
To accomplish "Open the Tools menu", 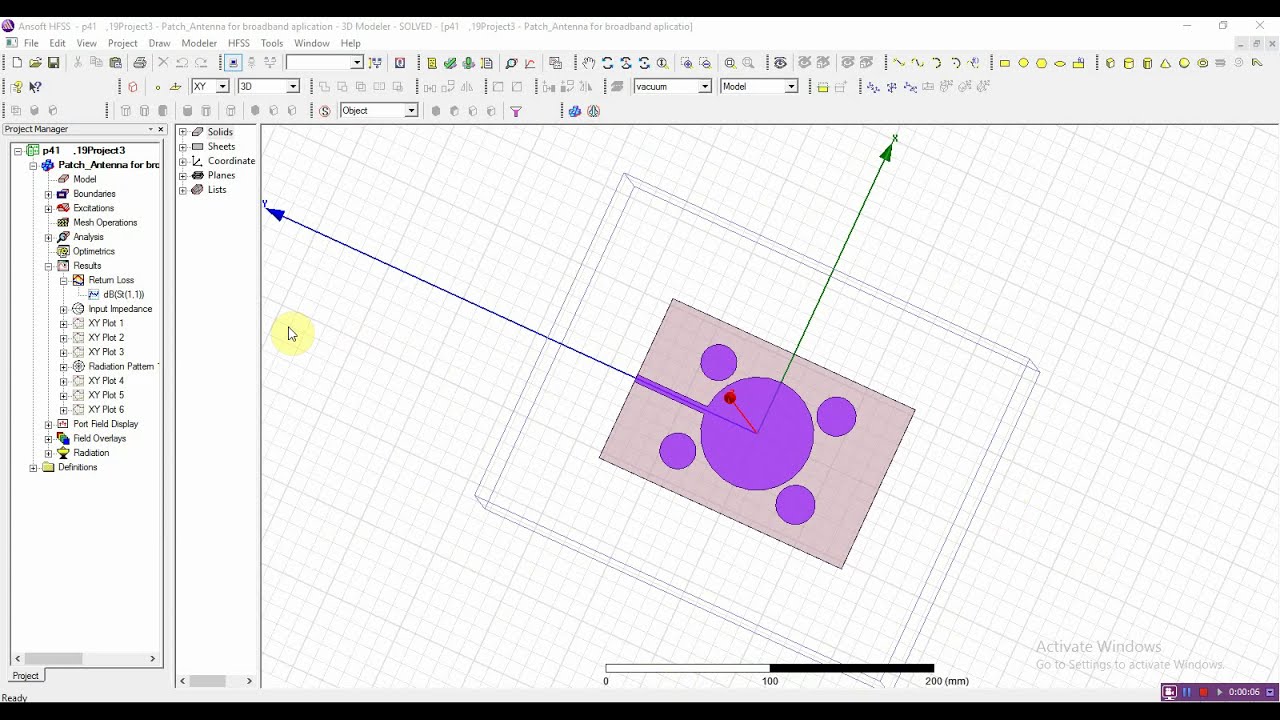I will pyautogui.click(x=272, y=43).
